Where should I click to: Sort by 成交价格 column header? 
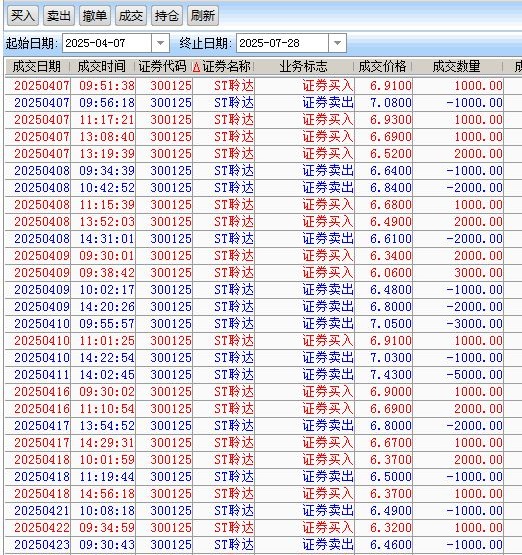pos(383,67)
